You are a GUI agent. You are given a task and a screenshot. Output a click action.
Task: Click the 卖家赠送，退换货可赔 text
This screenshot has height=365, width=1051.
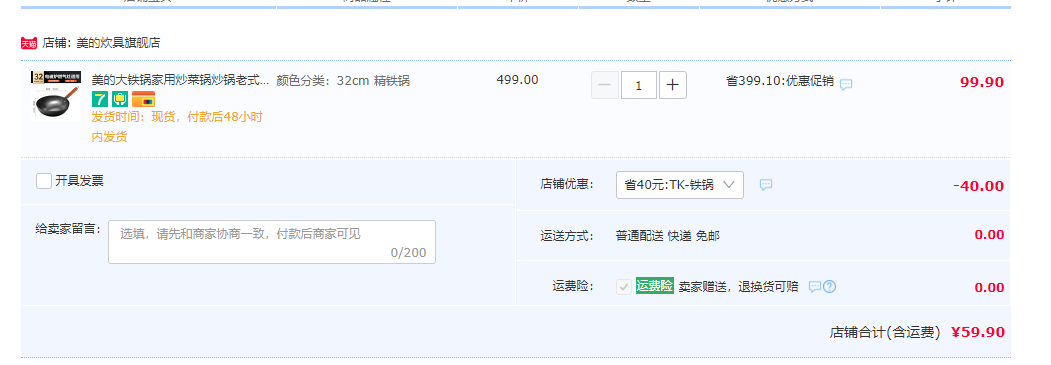click(739, 287)
